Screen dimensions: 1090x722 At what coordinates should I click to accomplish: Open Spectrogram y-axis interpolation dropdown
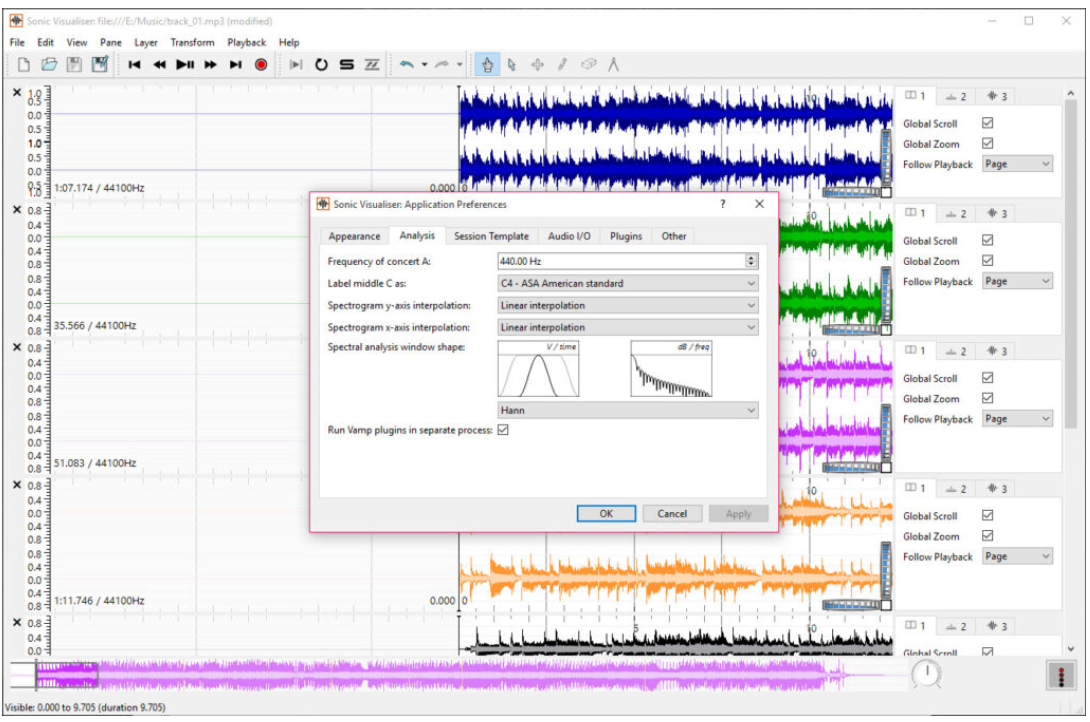click(x=627, y=305)
